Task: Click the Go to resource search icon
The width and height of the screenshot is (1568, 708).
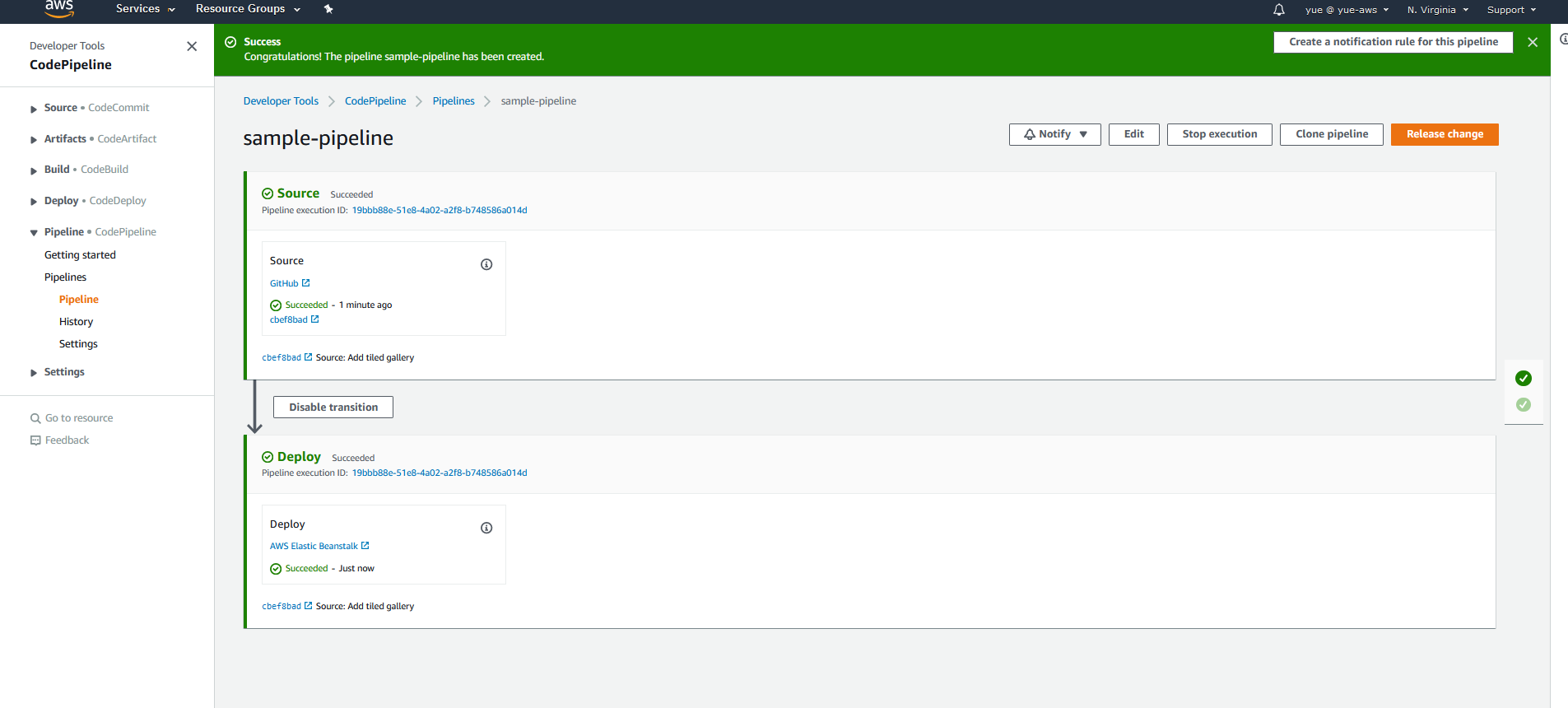Action: pos(35,418)
